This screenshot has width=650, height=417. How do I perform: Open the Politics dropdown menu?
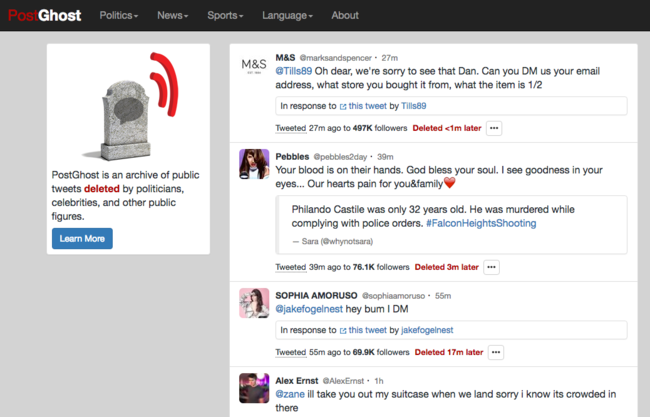pyautogui.click(x=119, y=15)
